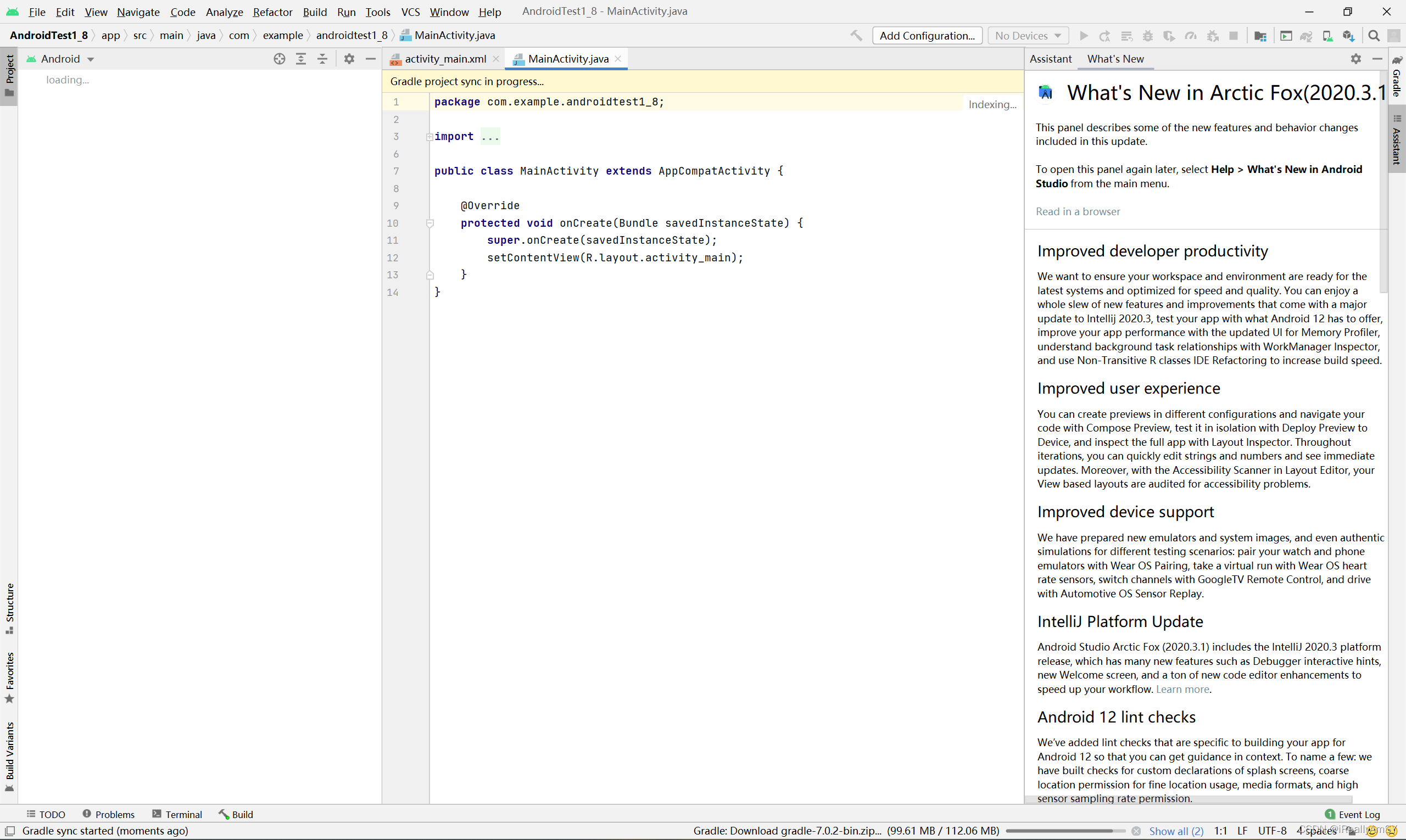Open the File menu
The image size is (1406, 840).
click(37, 12)
